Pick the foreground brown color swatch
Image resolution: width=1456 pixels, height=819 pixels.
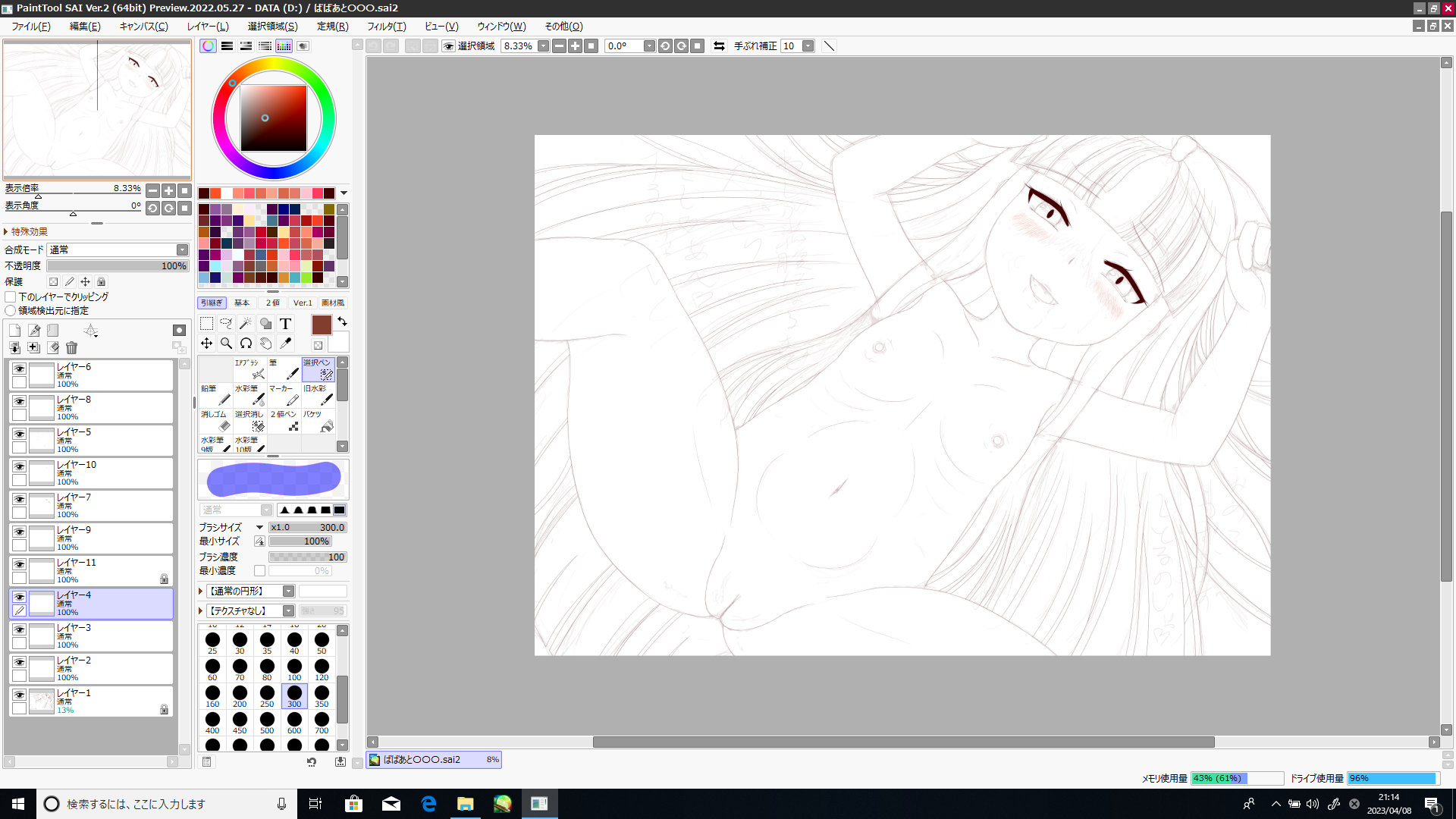322,325
